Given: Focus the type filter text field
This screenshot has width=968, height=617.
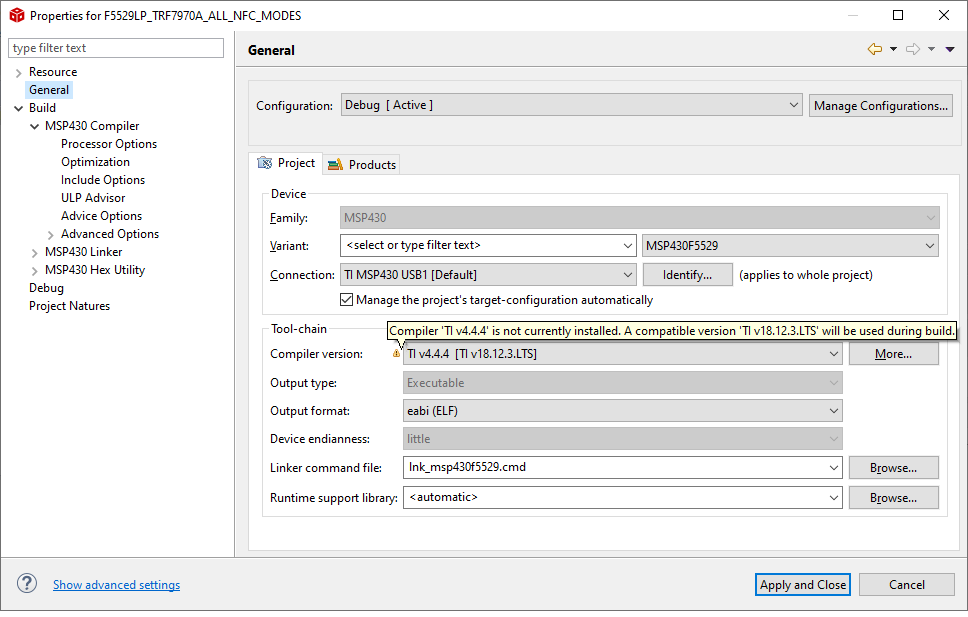Looking at the screenshot, I should pos(116,48).
